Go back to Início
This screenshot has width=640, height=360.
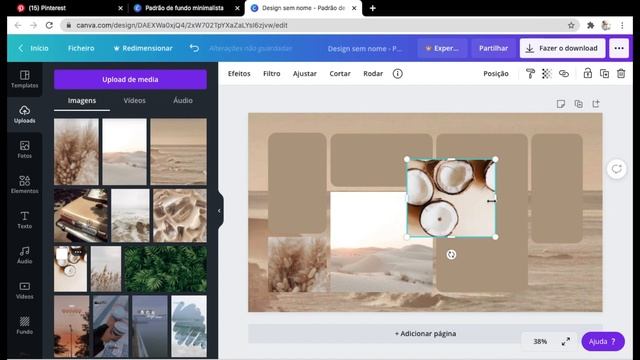(33, 48)
